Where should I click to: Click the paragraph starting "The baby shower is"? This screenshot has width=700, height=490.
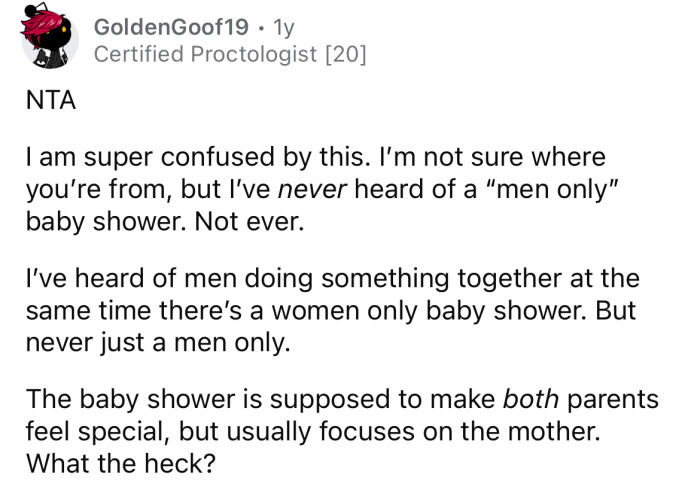340,431
